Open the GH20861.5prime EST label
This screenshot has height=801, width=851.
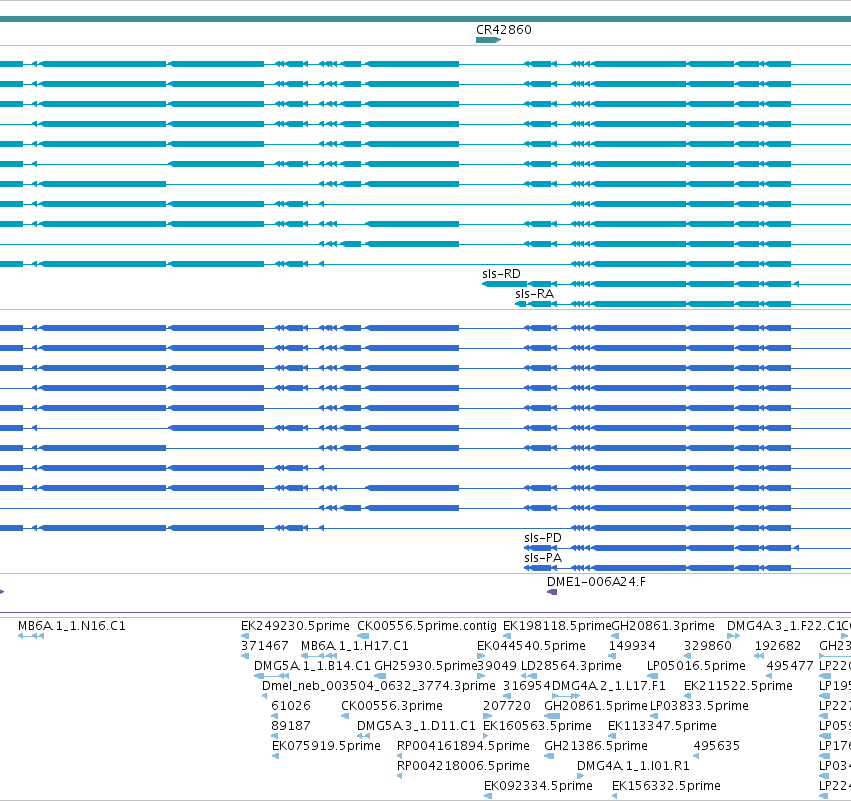coord(596,706)
